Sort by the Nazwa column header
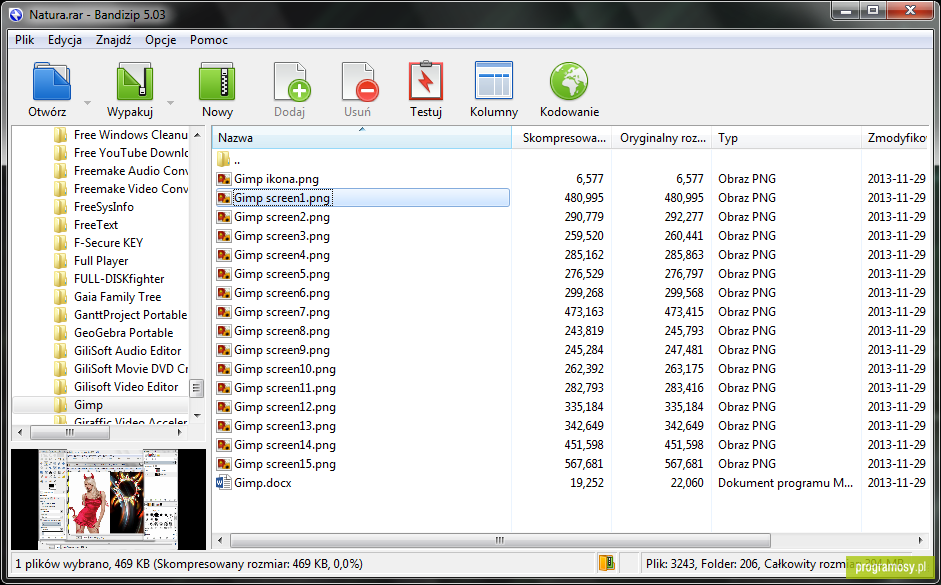This screenshot has height=585, width=941. (362, 137)
